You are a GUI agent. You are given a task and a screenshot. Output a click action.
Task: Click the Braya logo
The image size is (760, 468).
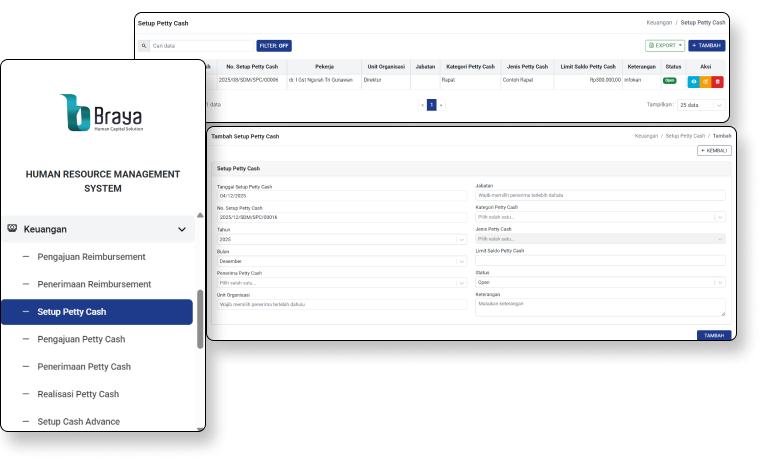pos(101,113)
